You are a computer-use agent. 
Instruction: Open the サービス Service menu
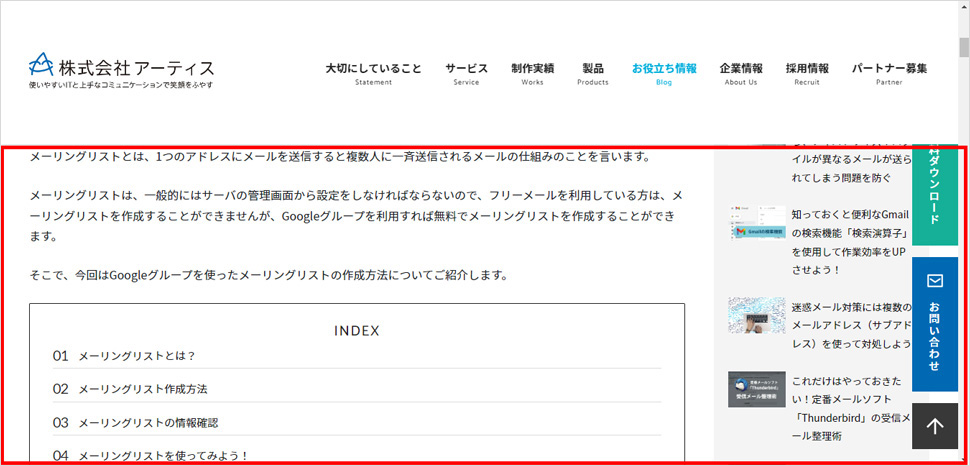tap(466, 74)
